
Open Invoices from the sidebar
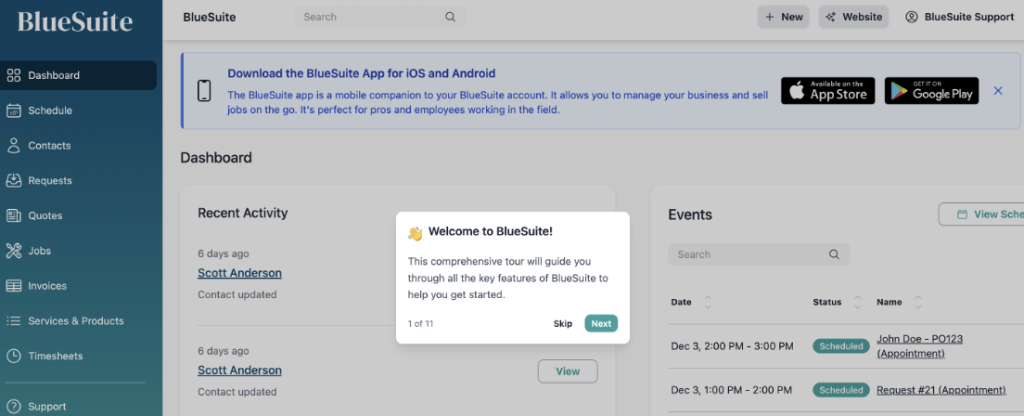[x=78, y=286]
